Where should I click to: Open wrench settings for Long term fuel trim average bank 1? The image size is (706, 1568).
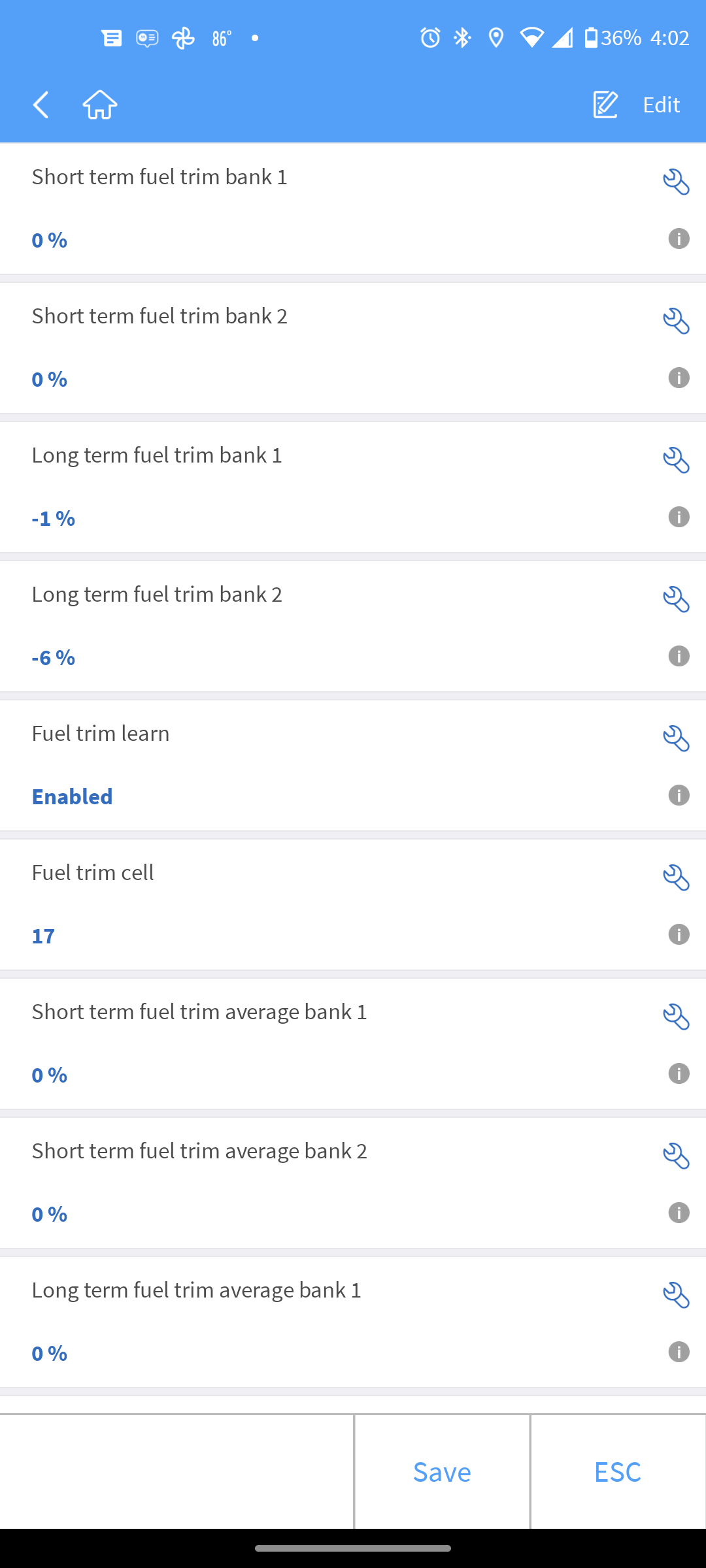[x=676, y=1296]
